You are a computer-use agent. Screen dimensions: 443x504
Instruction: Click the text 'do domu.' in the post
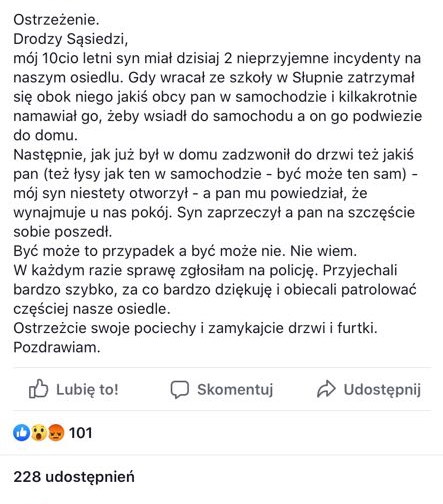(45, 135)
